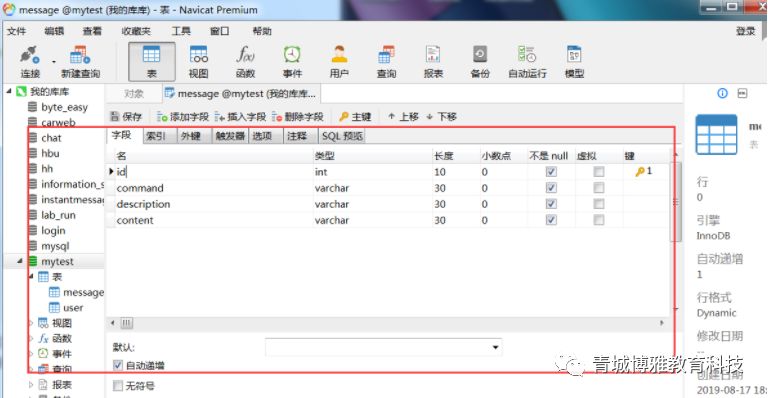Image resolution: width=768 pixels, height=398 pixels.
Task: Select the chat database in tree
Action: coord(51,138)
